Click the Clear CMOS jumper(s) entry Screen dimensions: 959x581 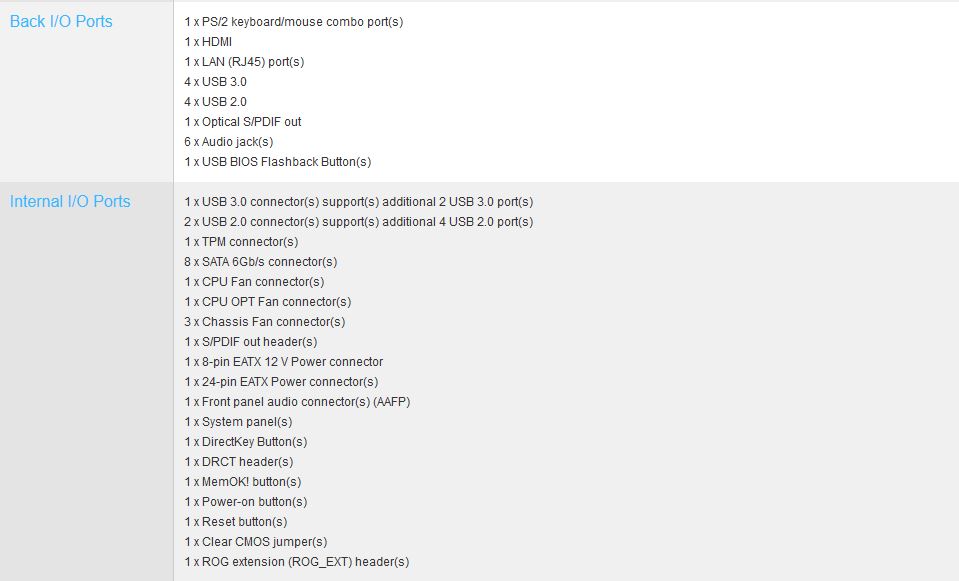(x=256, y=541)
